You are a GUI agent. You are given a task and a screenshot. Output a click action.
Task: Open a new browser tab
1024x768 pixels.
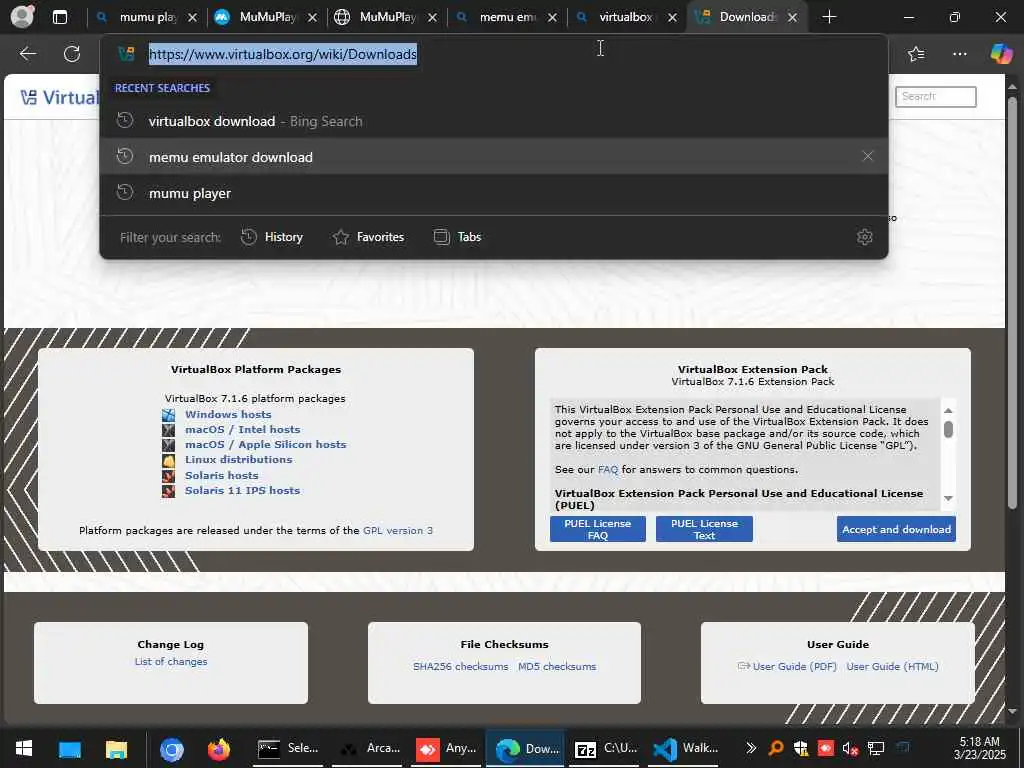coord(829,17)
